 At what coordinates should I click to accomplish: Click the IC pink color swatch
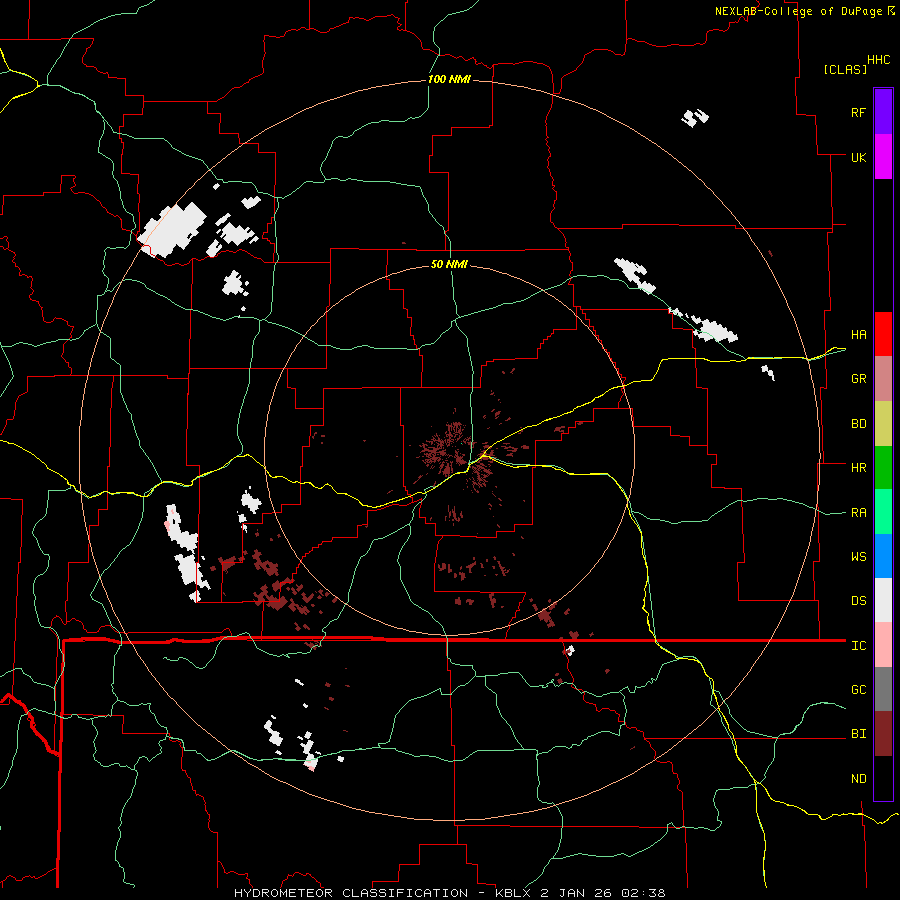click(x=883, y=645)
